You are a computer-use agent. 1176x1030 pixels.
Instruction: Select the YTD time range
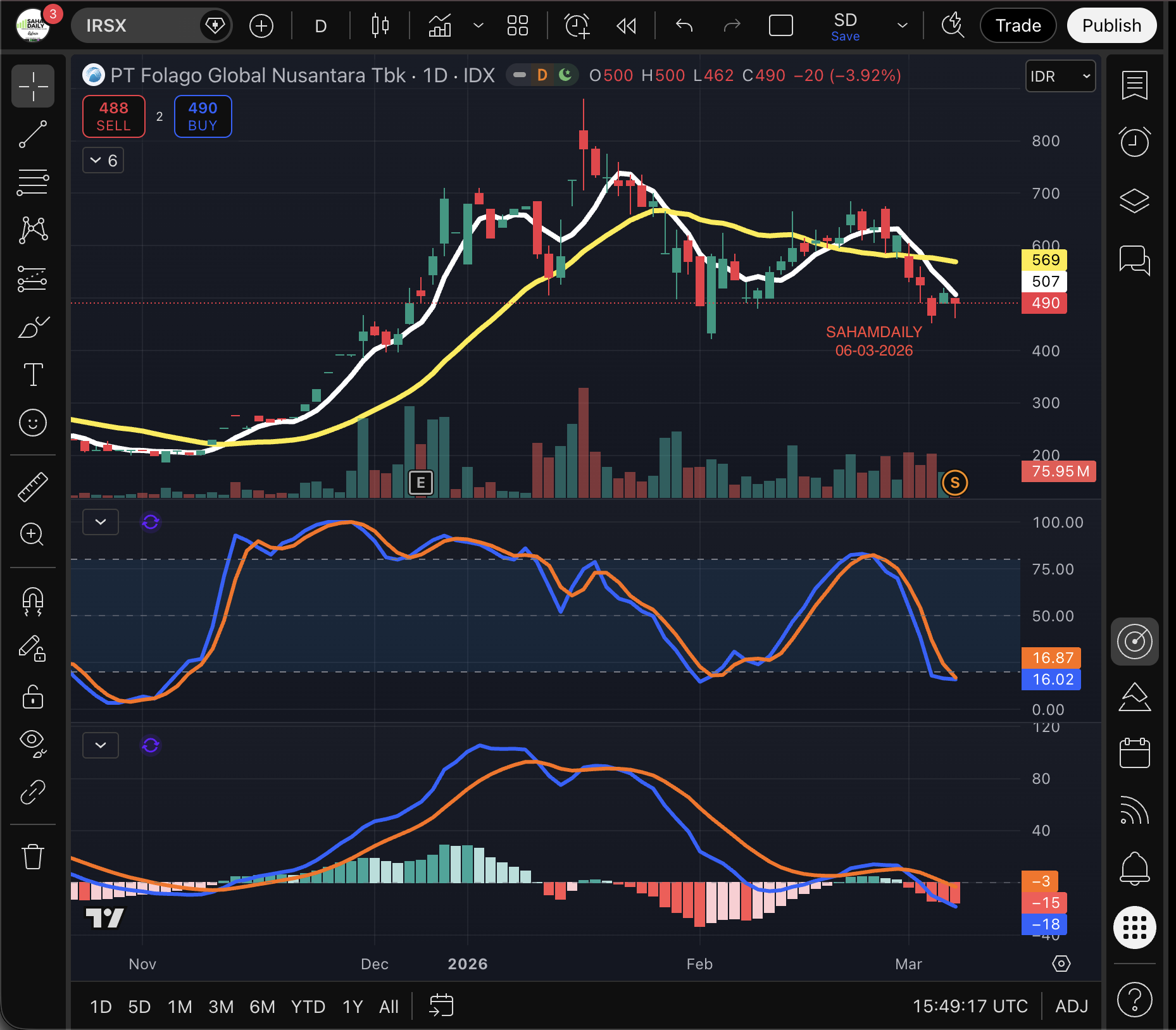coord(308,1007)
